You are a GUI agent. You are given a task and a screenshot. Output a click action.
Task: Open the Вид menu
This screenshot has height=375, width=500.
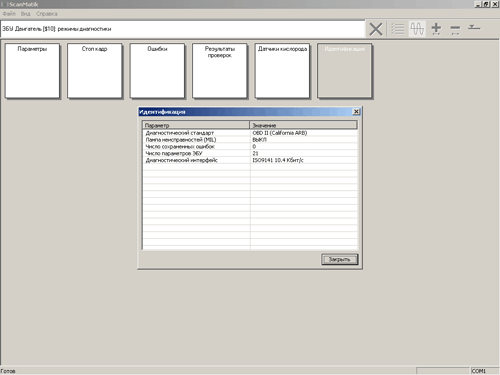click(x=26, y=14)
